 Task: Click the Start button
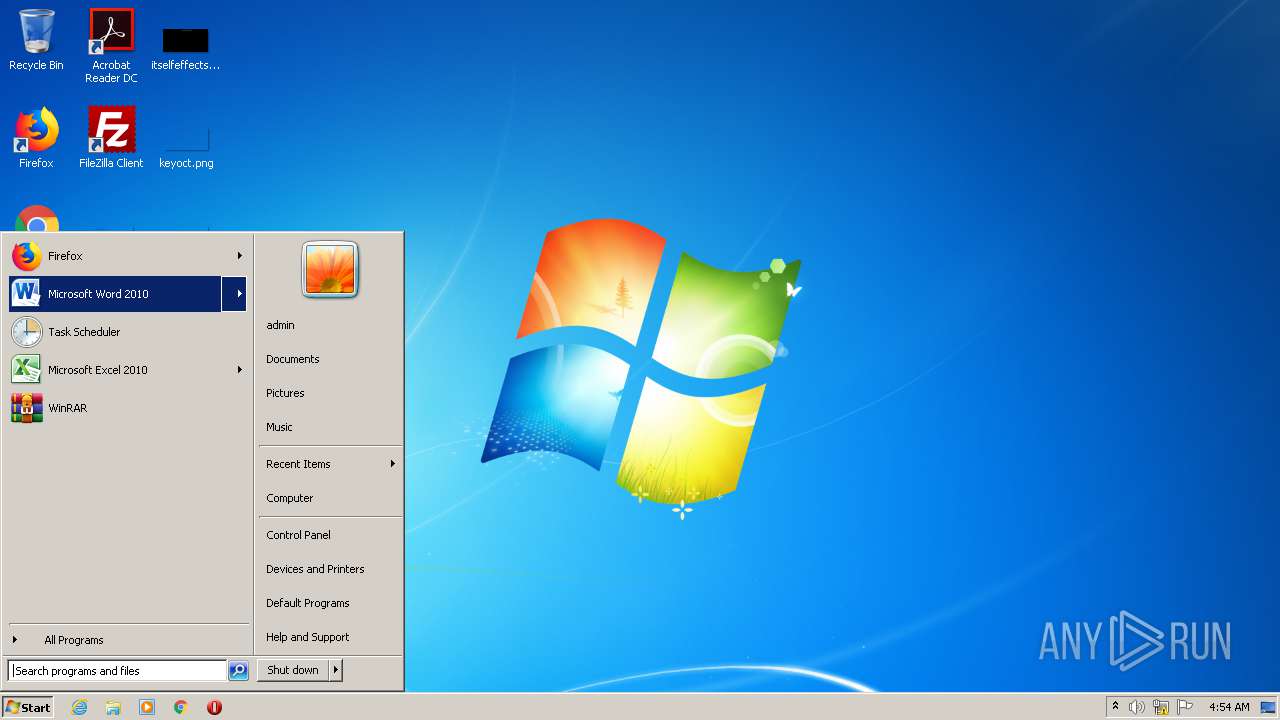28,707
